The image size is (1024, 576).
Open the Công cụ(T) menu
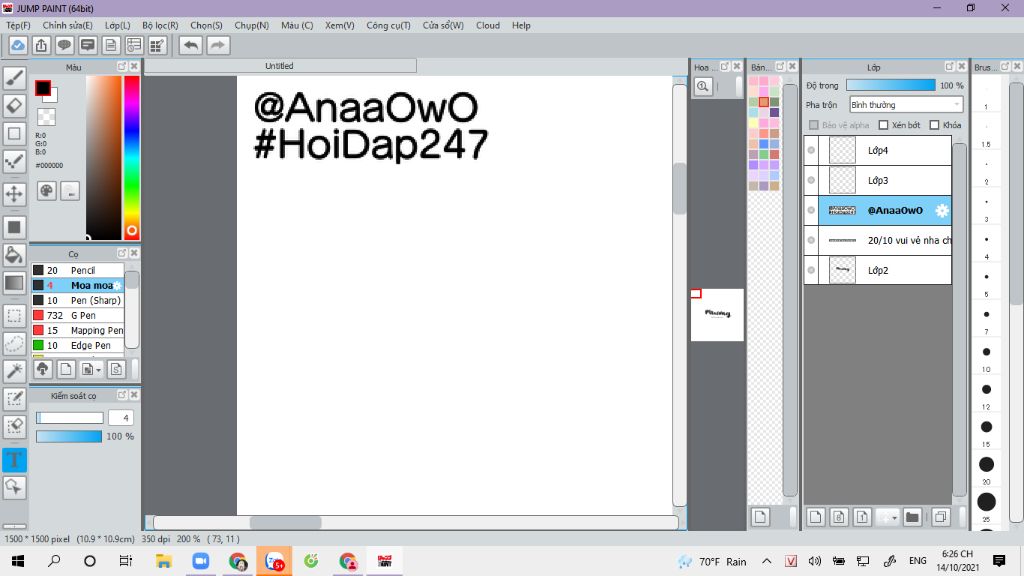389,25
